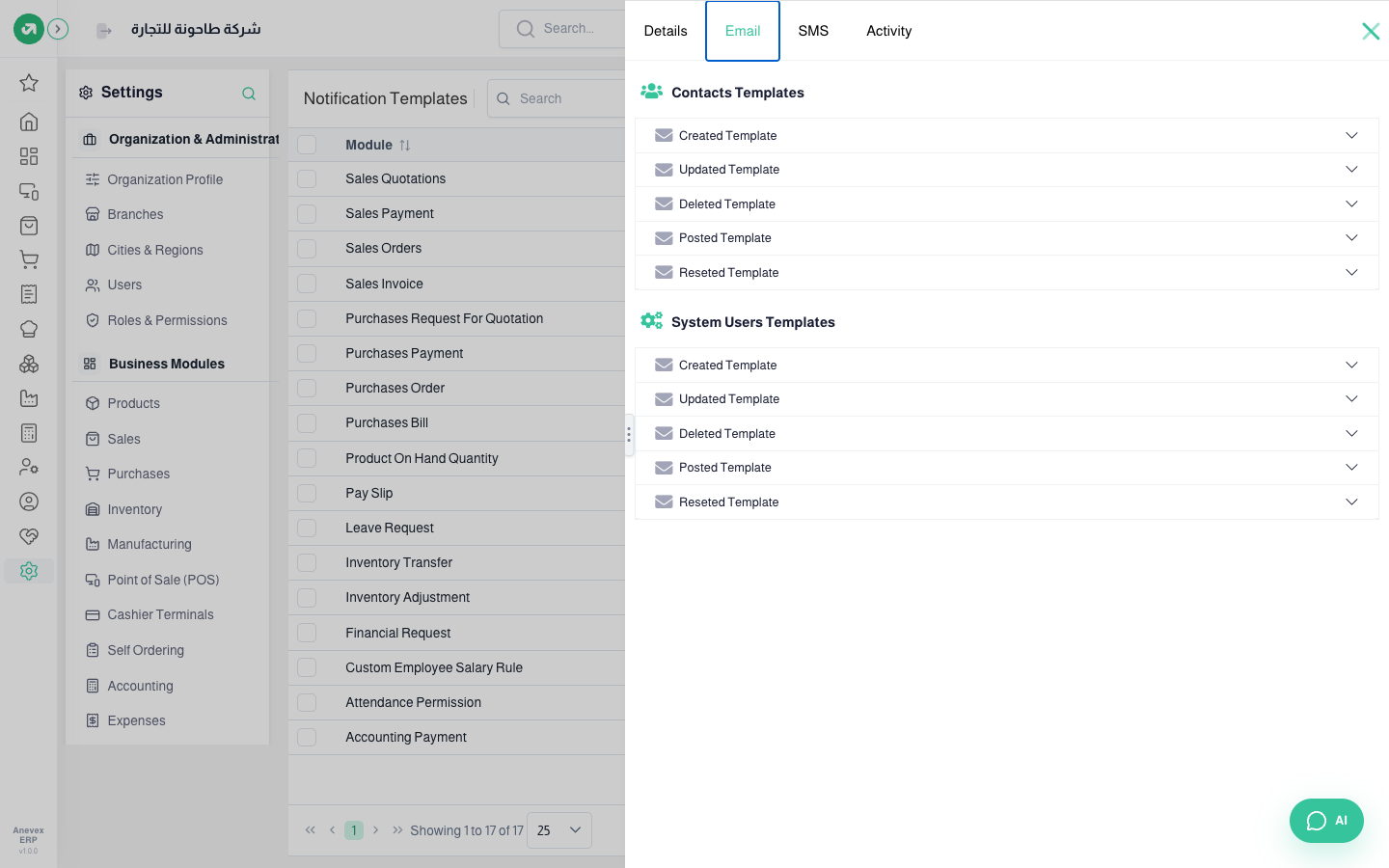Screen dimensions: 1389x868
Task: Click the search icon in the Settings panel
Action: 249,94
